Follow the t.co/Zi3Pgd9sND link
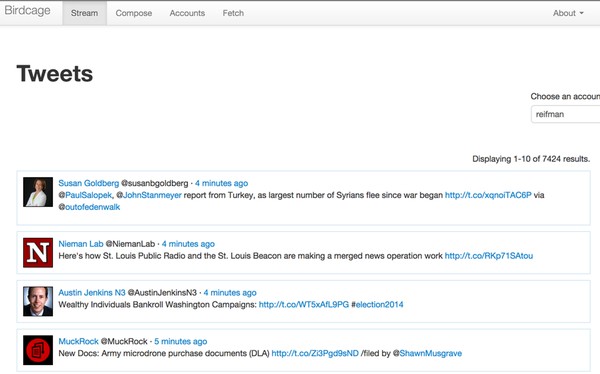Screen dimensions: 600x374 coord(315,353)
